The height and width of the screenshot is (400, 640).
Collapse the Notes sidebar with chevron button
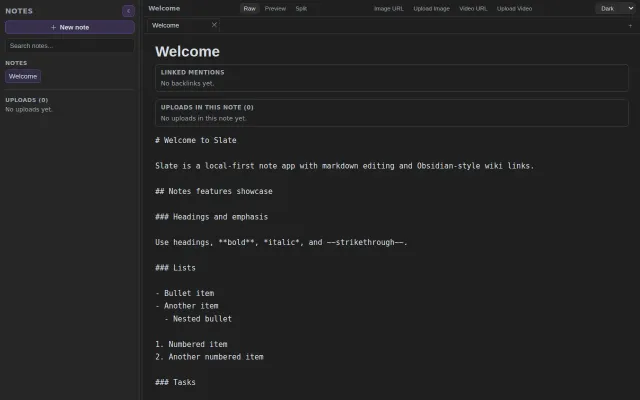tap(128, 11)
